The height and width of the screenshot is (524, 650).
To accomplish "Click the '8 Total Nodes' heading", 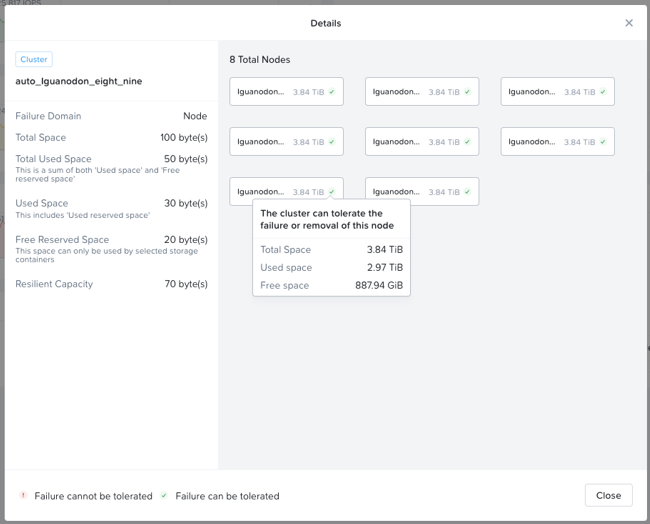I will pos(260,60).
